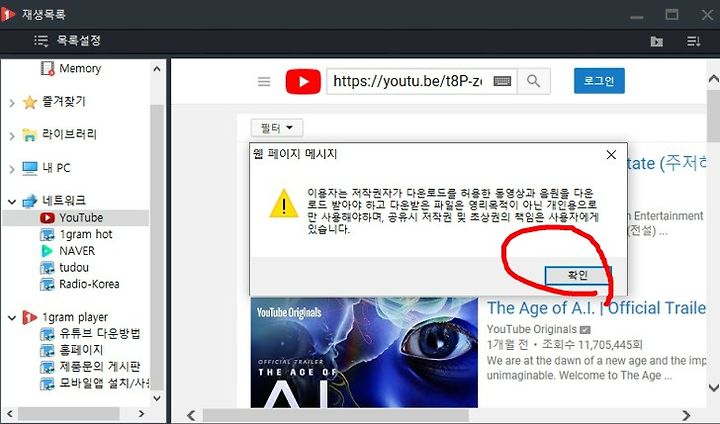
Task: Select the Memory item in the tree
Action: 80,68
